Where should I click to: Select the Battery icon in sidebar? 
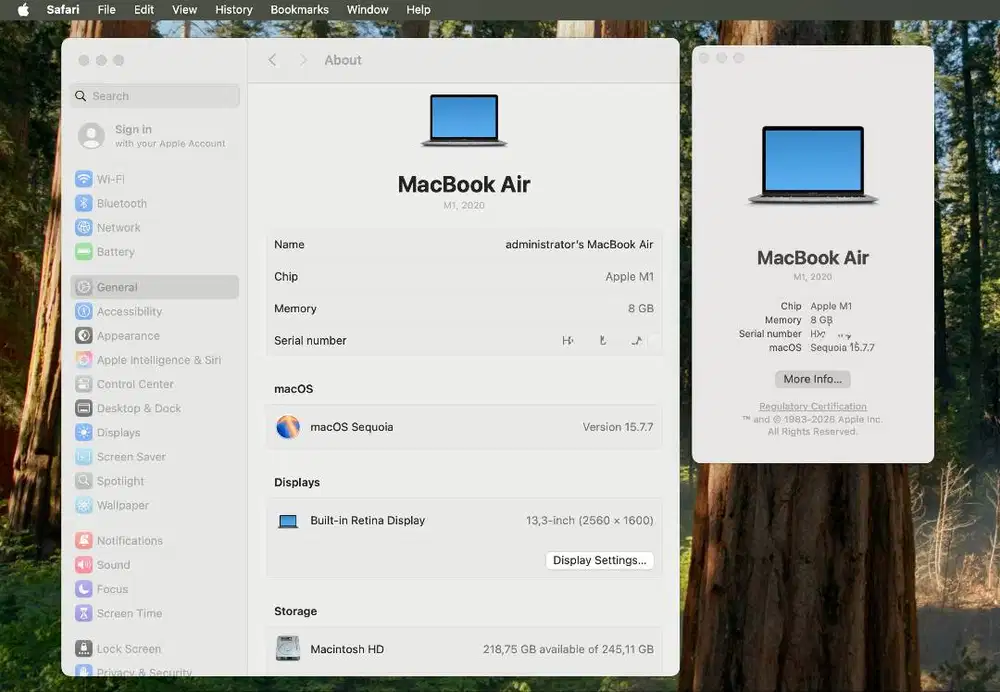pos(84,252)
